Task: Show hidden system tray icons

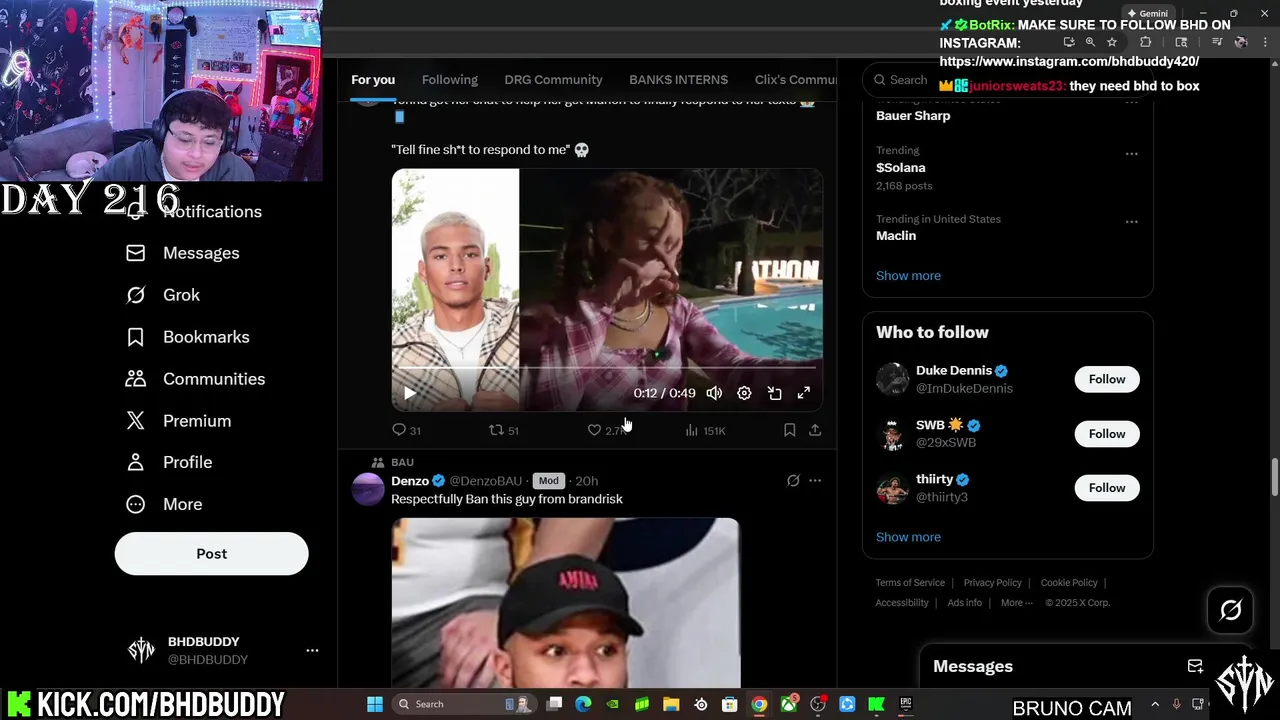Action: (1155, 704)
